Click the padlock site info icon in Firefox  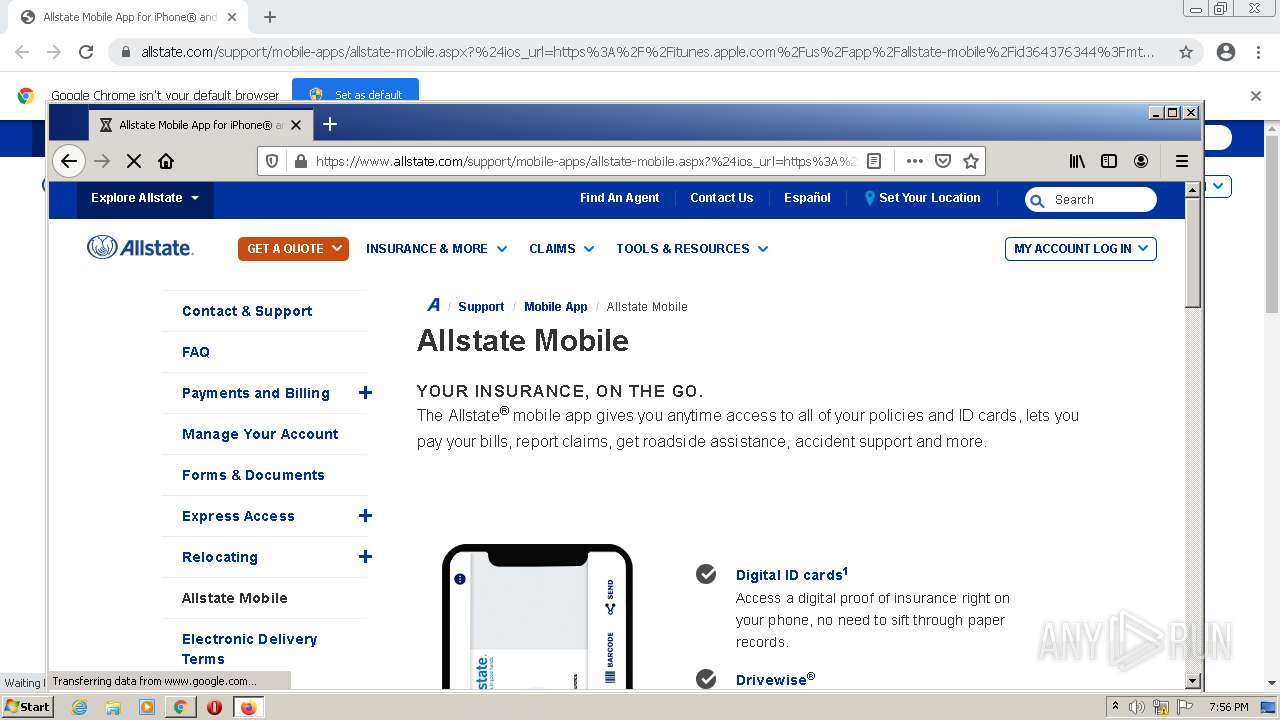(299, 161)
